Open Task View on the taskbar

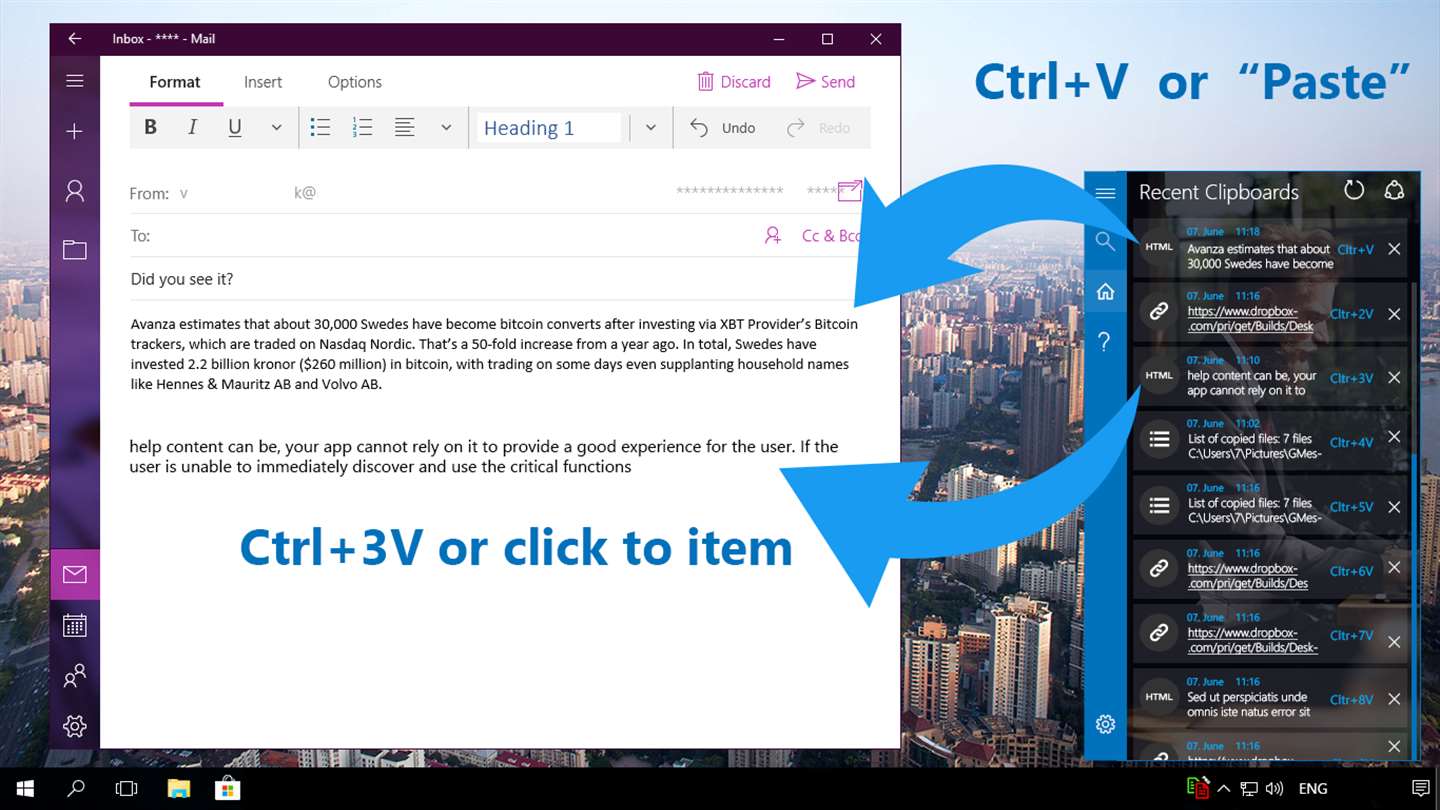tap(126, 789)
